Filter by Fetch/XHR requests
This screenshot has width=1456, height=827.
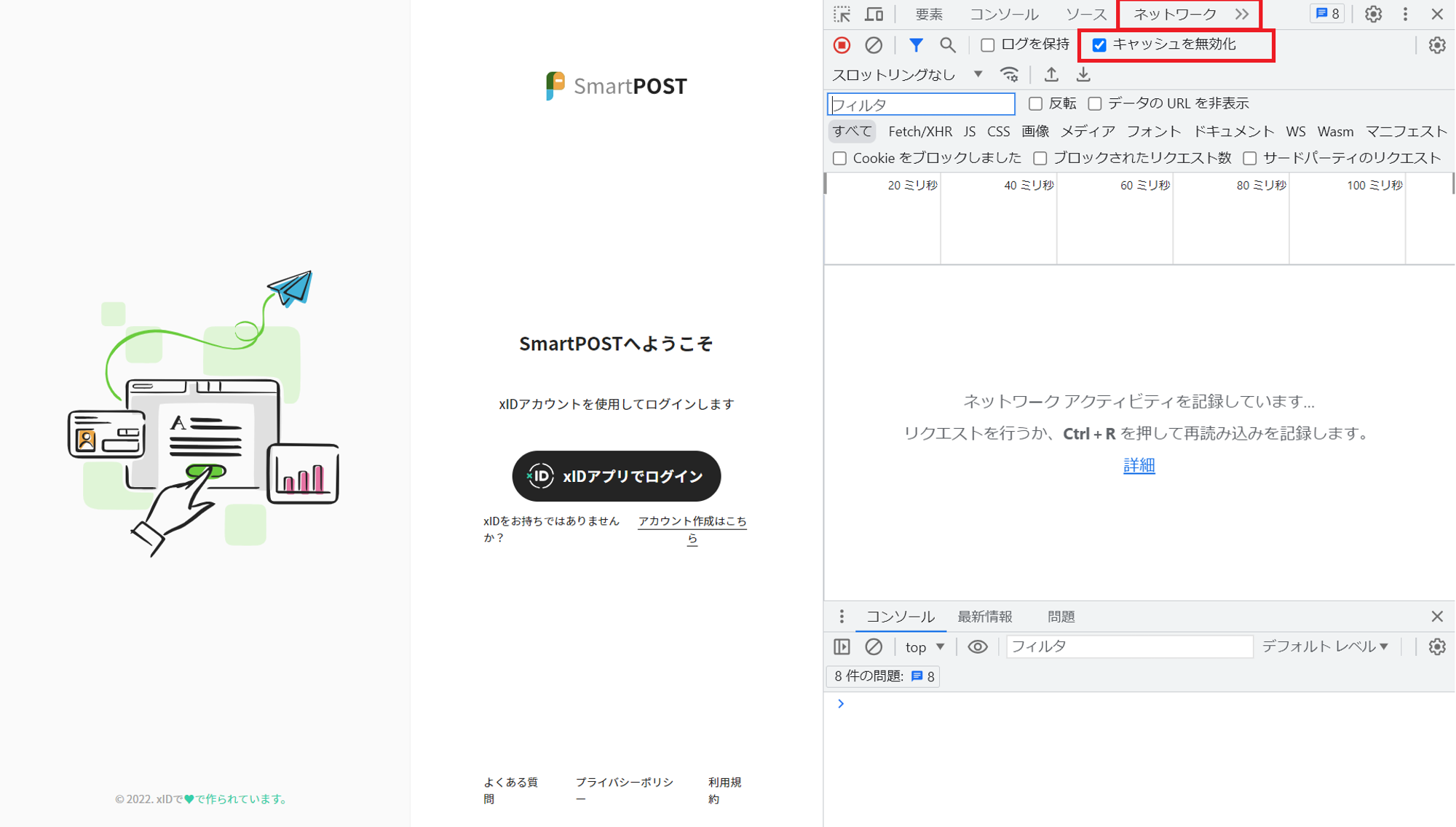click(x=920, y=131)
